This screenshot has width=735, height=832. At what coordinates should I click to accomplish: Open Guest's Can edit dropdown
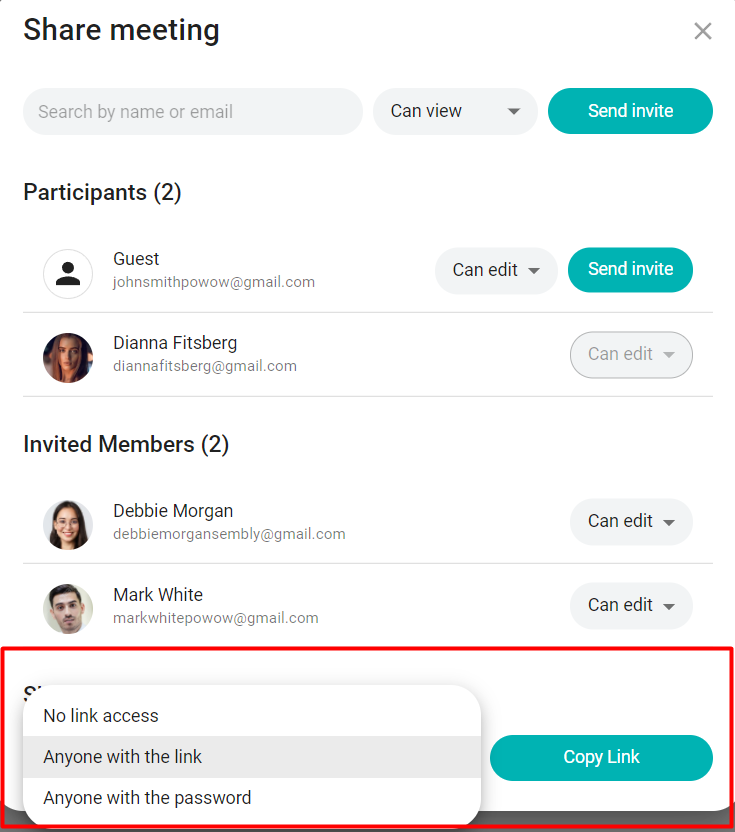[x=496, y=270]
